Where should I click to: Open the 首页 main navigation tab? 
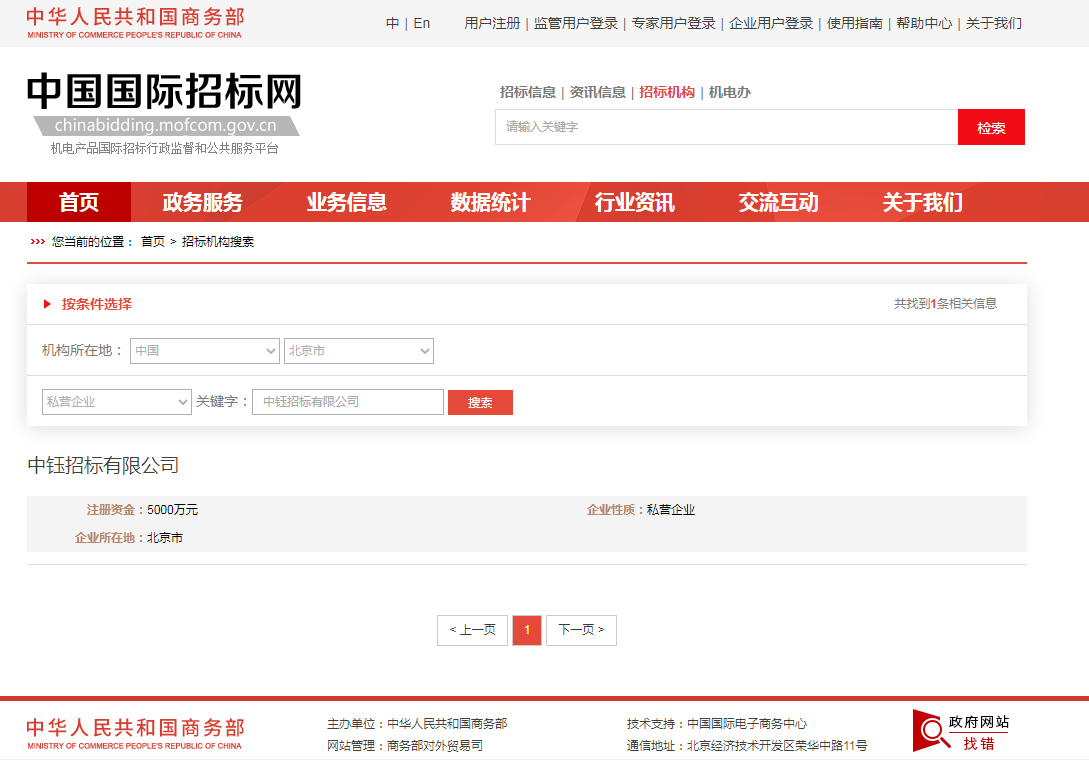pyautogui.click(x=78, y=202)
